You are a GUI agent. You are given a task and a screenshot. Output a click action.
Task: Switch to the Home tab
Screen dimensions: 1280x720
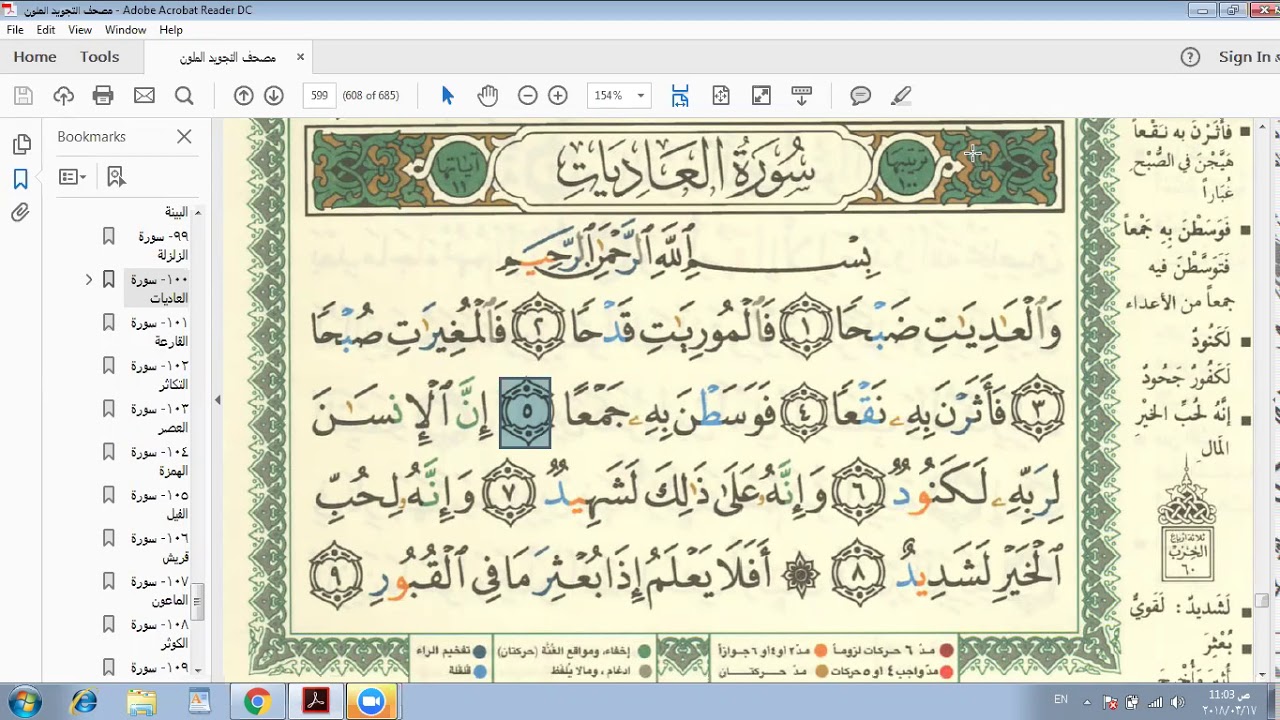[x=35, y=57]
